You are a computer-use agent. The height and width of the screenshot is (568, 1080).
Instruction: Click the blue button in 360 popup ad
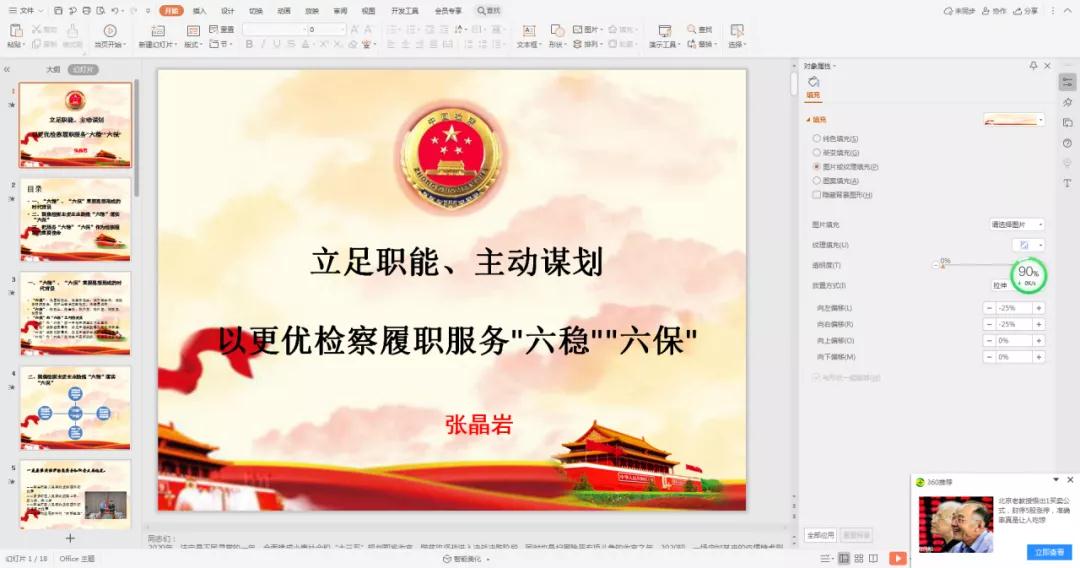tap(1050, 552)
